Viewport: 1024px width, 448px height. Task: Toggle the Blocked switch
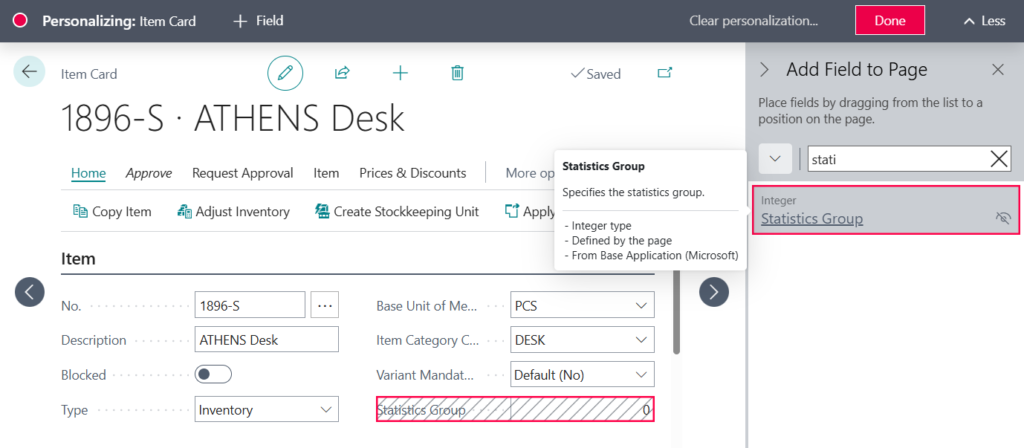[x=213, y=374]
